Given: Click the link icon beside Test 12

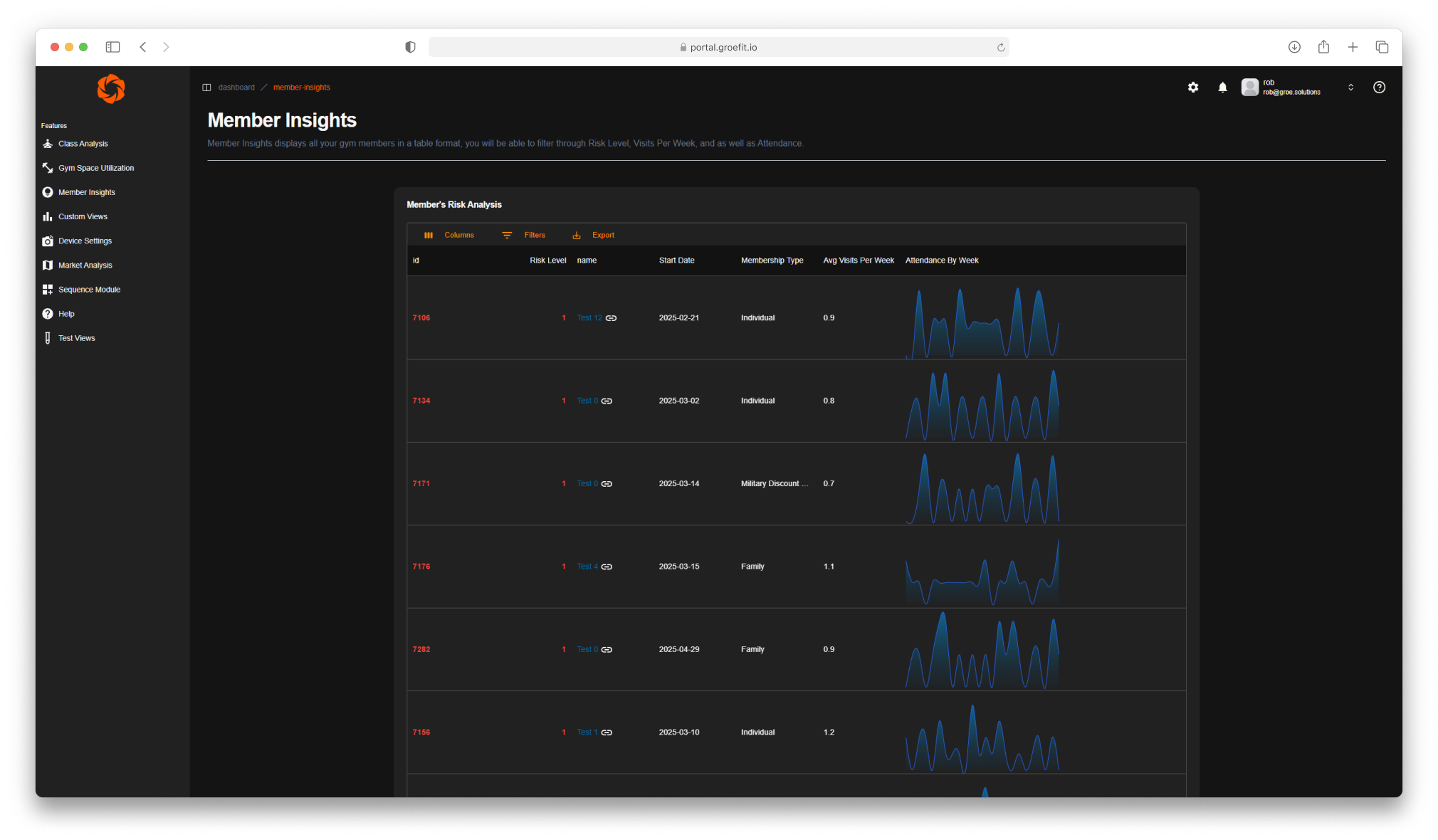Looking at the screenshot, I should [611, 318].
